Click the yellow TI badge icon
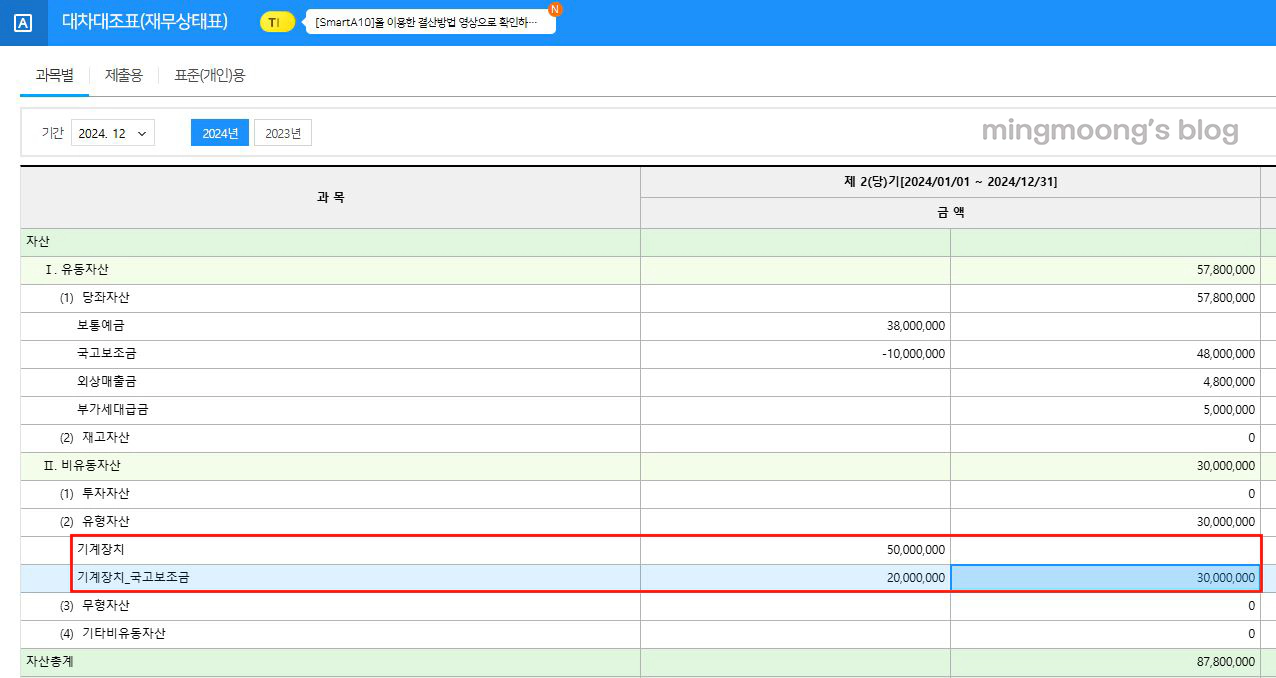The image size is (1276, 678). 277,22
